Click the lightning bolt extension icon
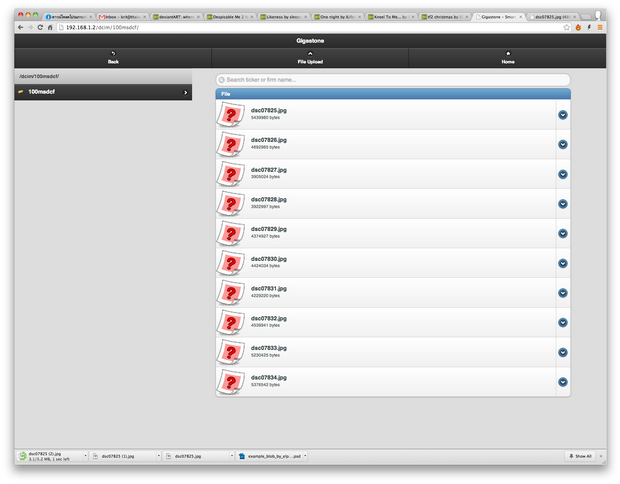The height and width of the screenshot is (484, 620). [x=589, y=27]
